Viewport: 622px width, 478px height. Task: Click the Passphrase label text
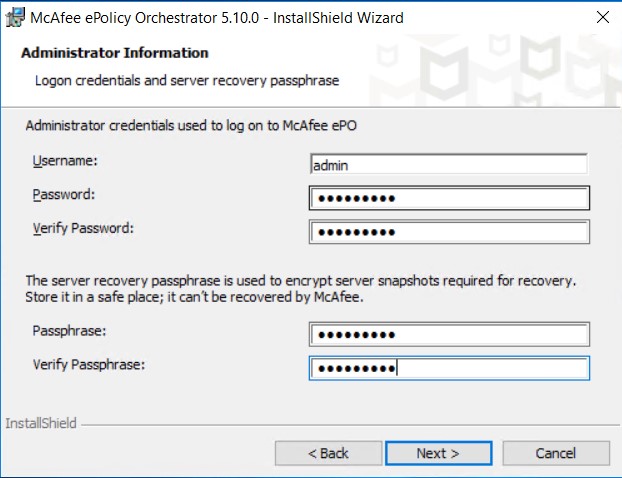click(x=69, y=331)
